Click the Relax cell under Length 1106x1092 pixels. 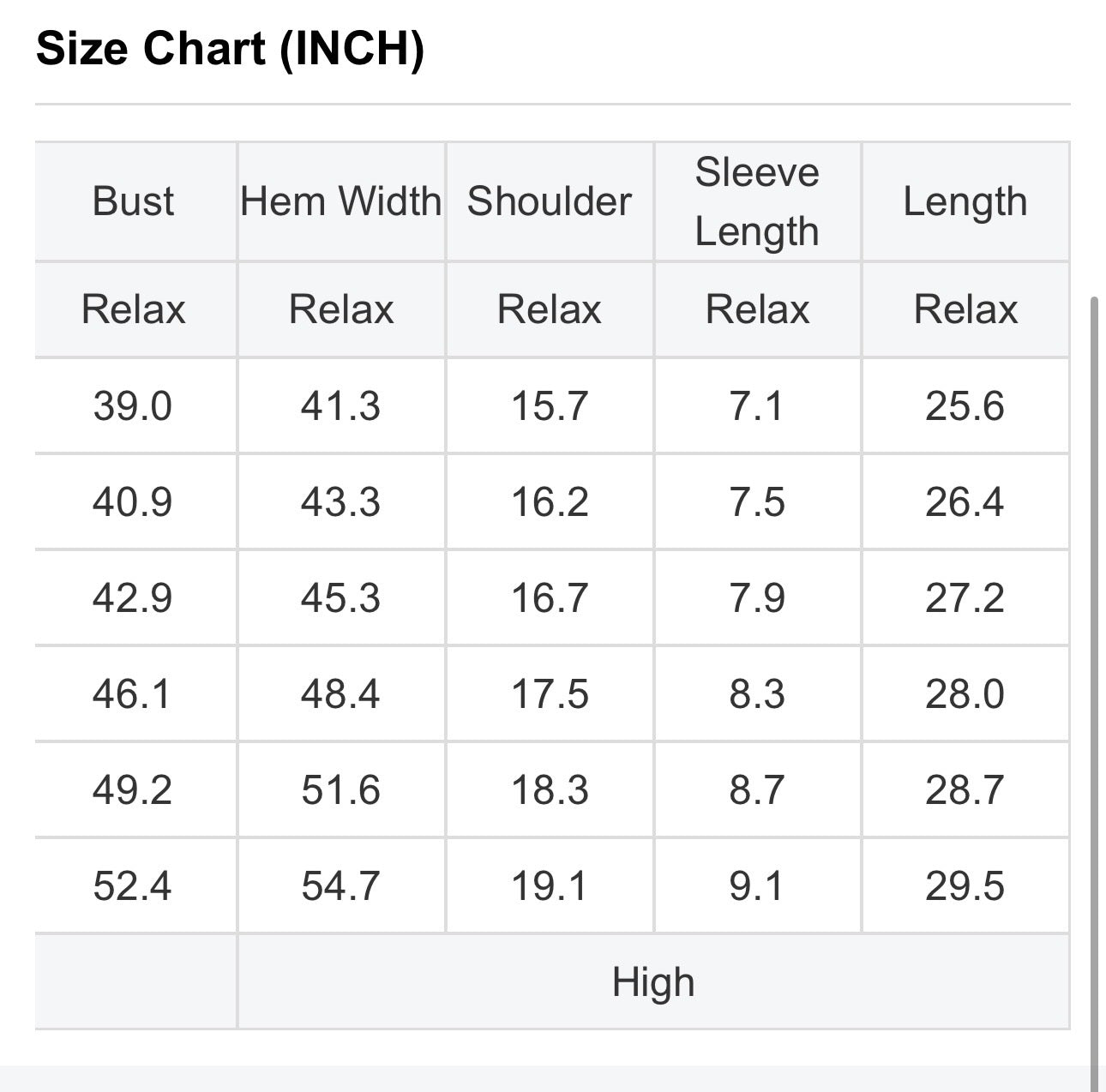965,309
